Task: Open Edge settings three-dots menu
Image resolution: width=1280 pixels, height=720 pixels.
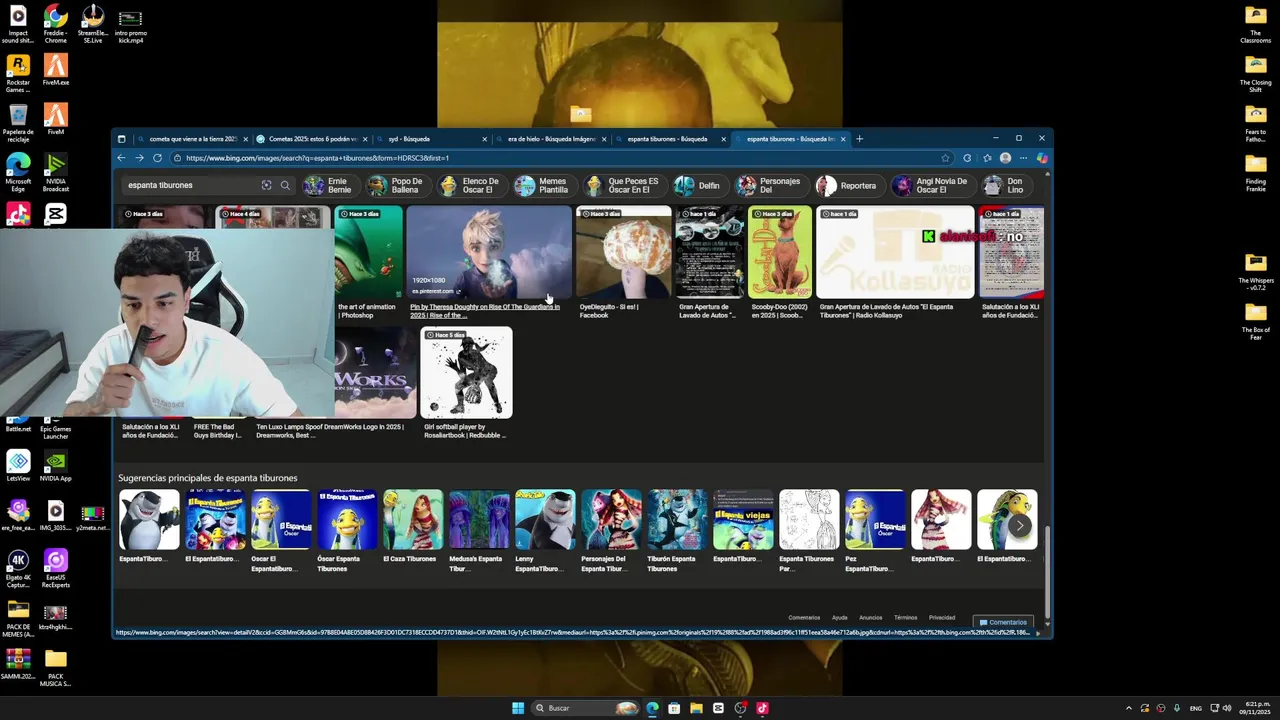Action: click(1023, 158)
